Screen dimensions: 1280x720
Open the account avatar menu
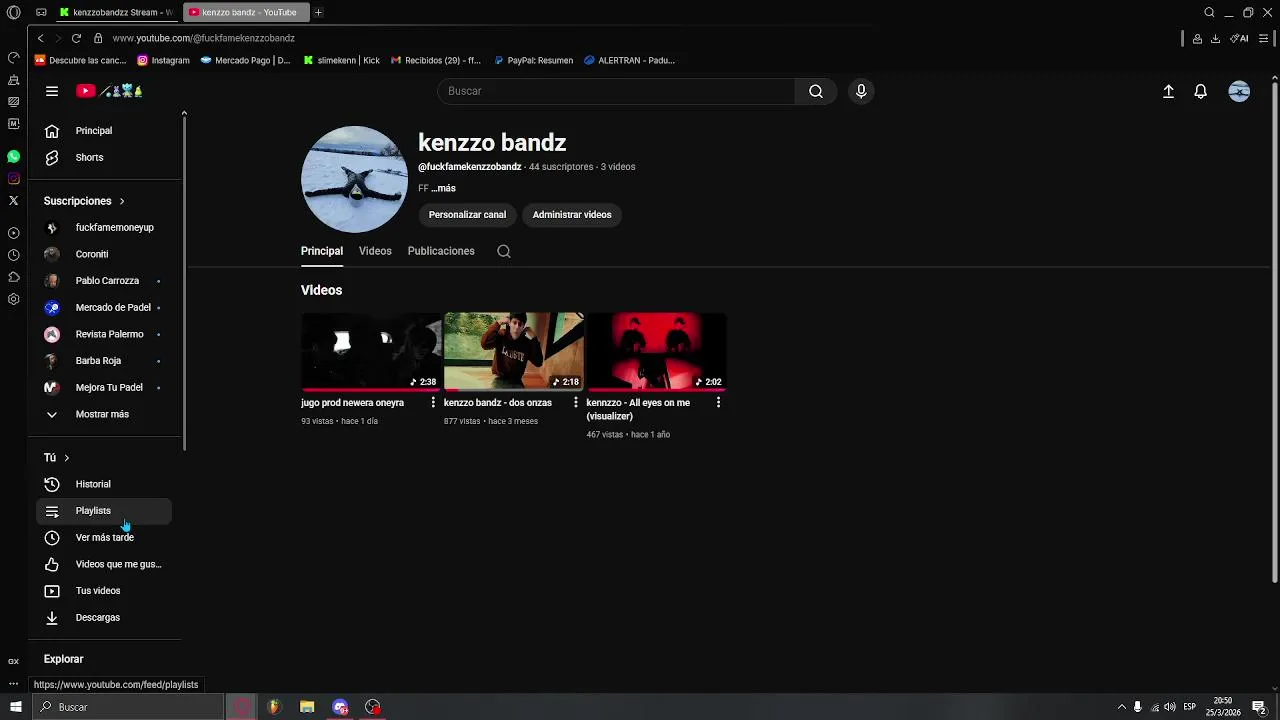1239,91
